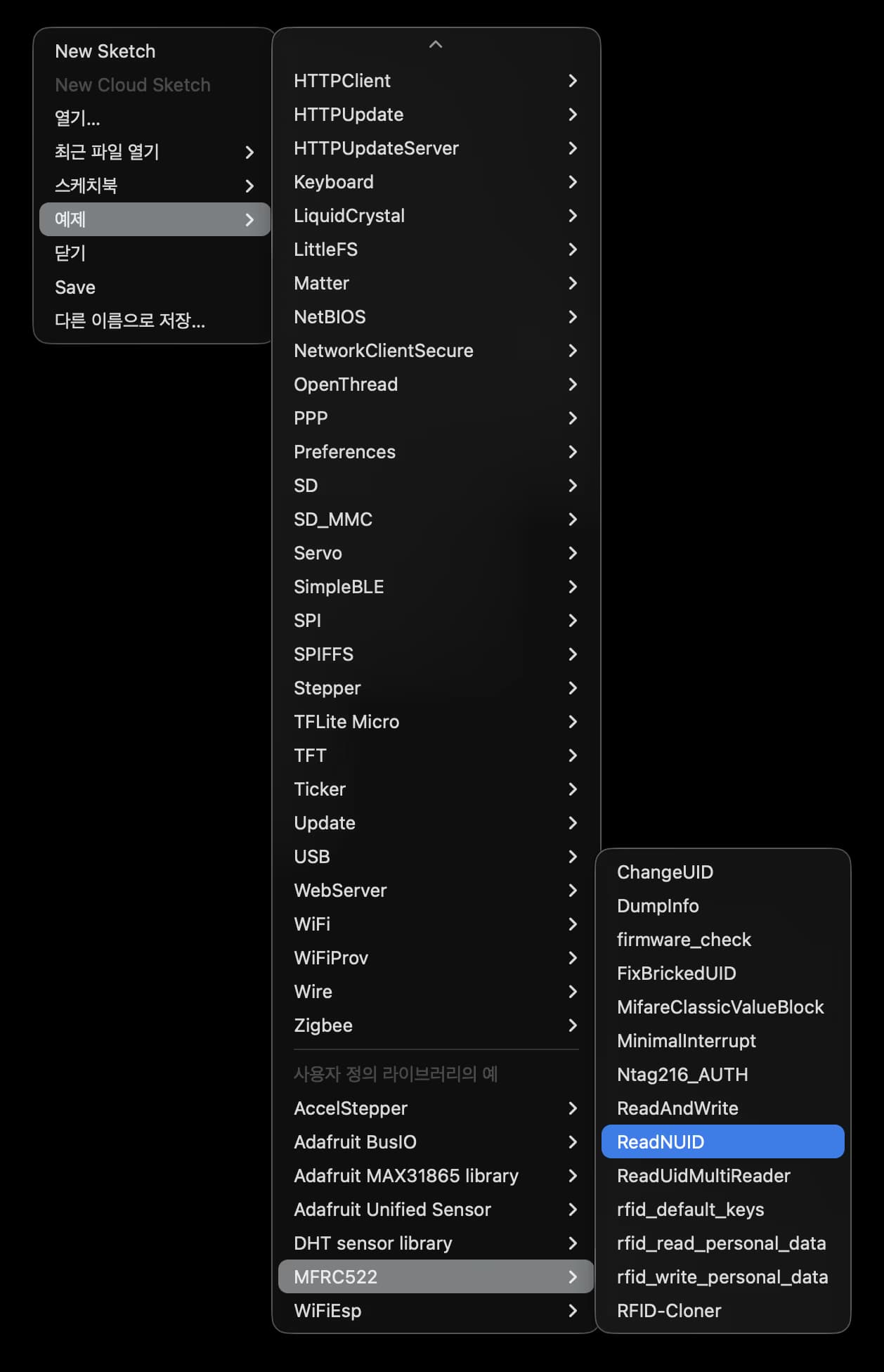884x1372 pixels.
Task: Open the firmware_check example
Action: pos(684,939)
